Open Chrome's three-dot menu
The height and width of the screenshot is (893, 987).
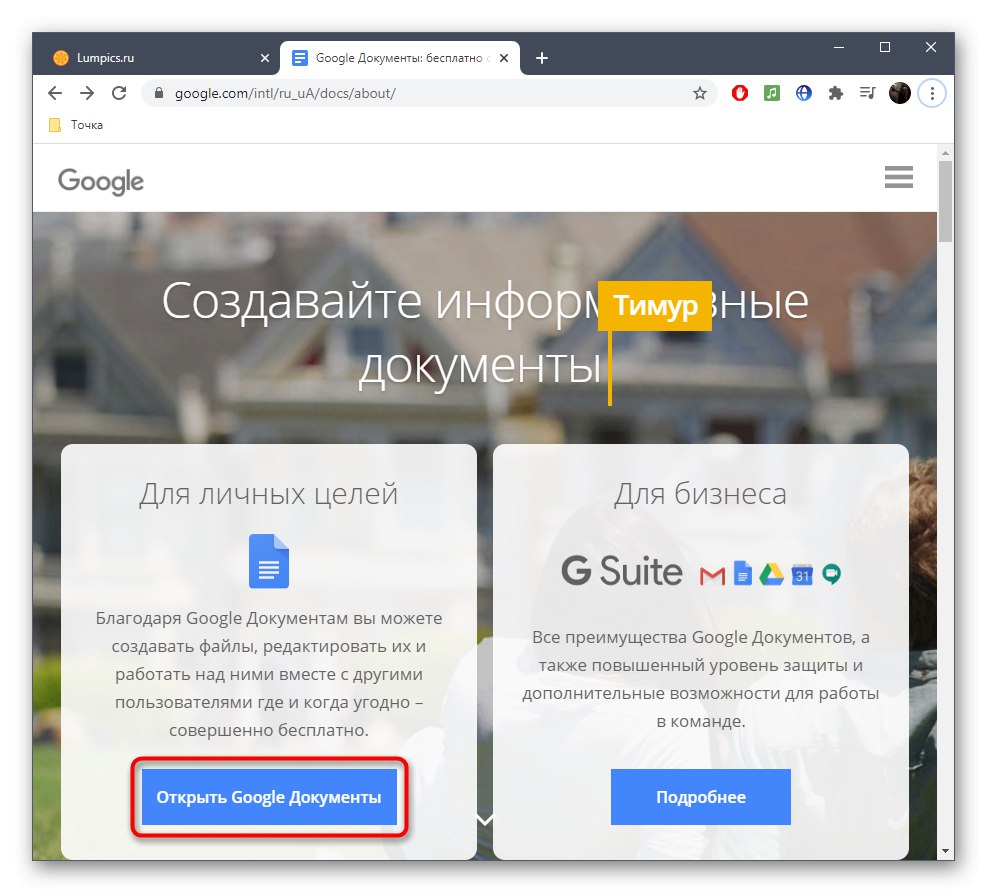(932, 93)
